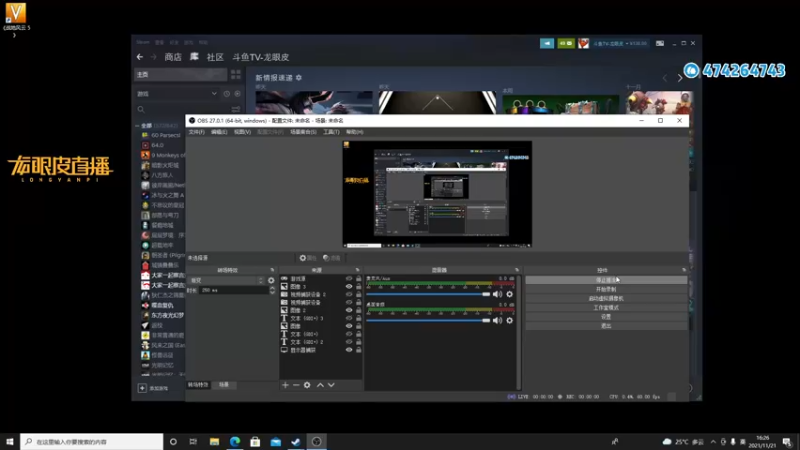Open OBS 编辑(E) menu
This screenshot has height=450, width=800.
tap(219, 132)
